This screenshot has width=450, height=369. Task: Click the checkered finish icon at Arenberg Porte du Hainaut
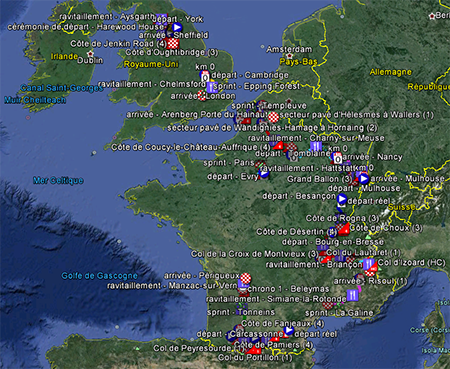pos(273,117)
